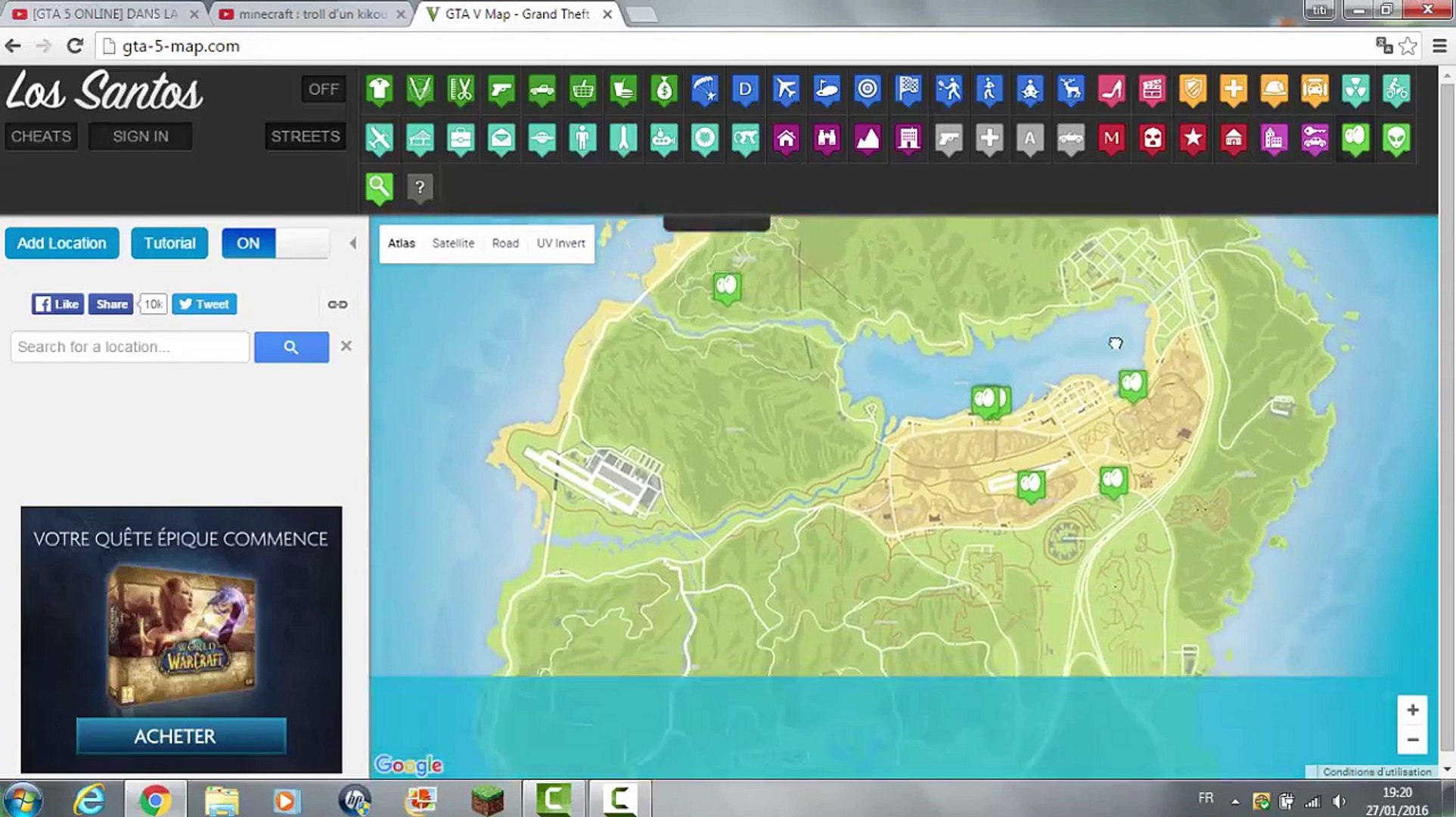Toggle the STREETS overlay button
Viewport: 1456px width, 817px height.
click(306, 136)
